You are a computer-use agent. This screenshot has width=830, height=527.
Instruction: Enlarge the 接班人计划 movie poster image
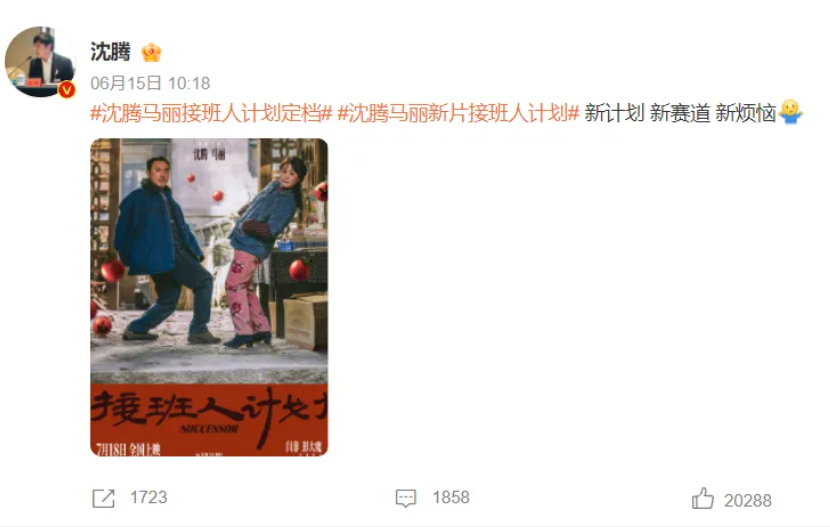point(209,297)
